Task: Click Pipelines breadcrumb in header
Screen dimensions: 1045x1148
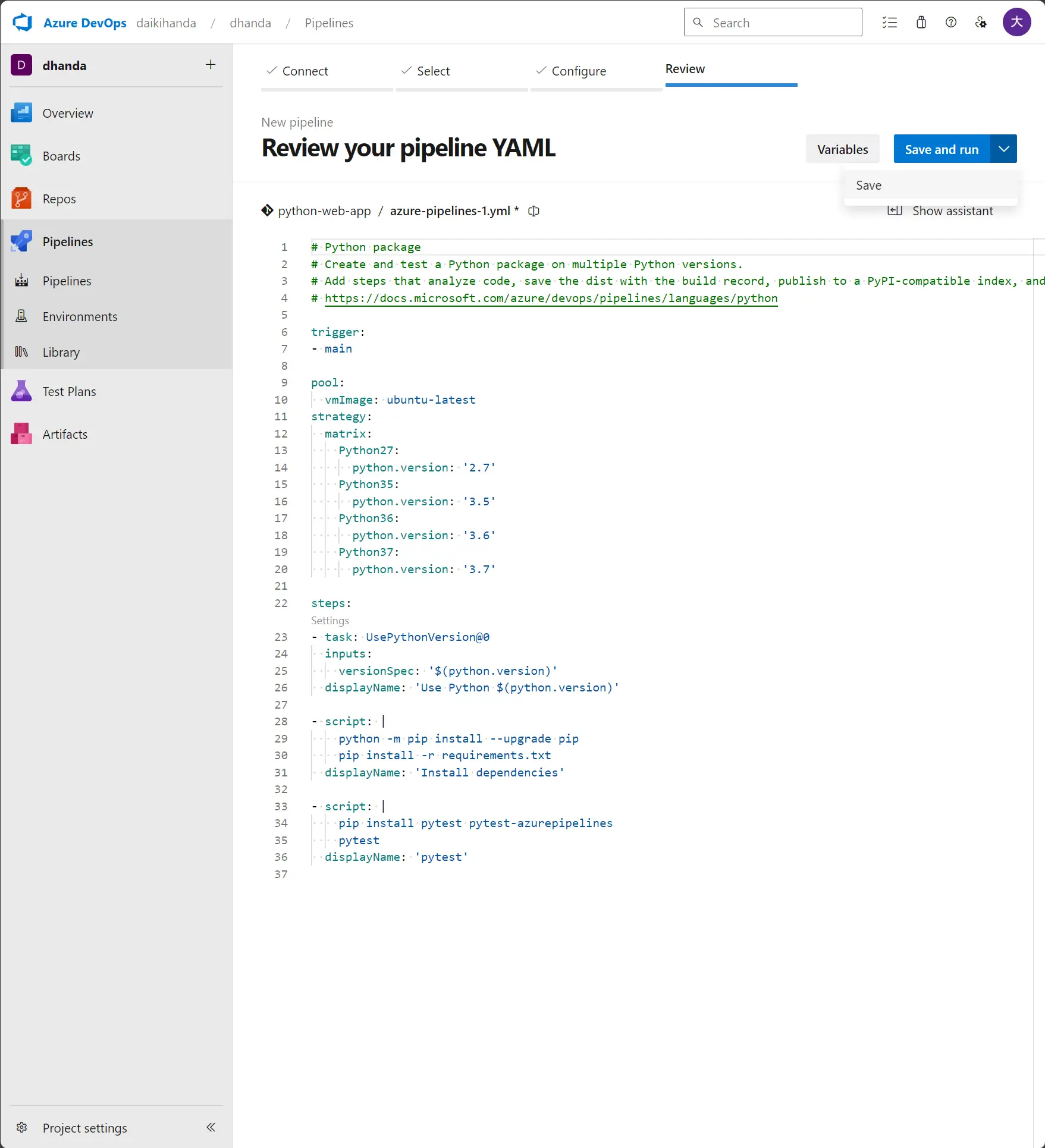Action: (x=329, y=23)
